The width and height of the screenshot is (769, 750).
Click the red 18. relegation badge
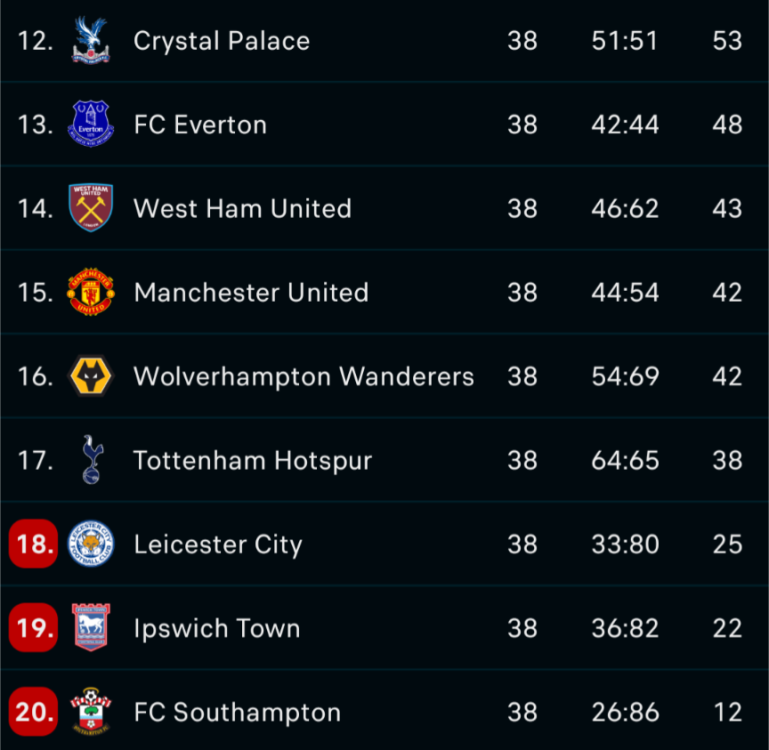(34, 545)
